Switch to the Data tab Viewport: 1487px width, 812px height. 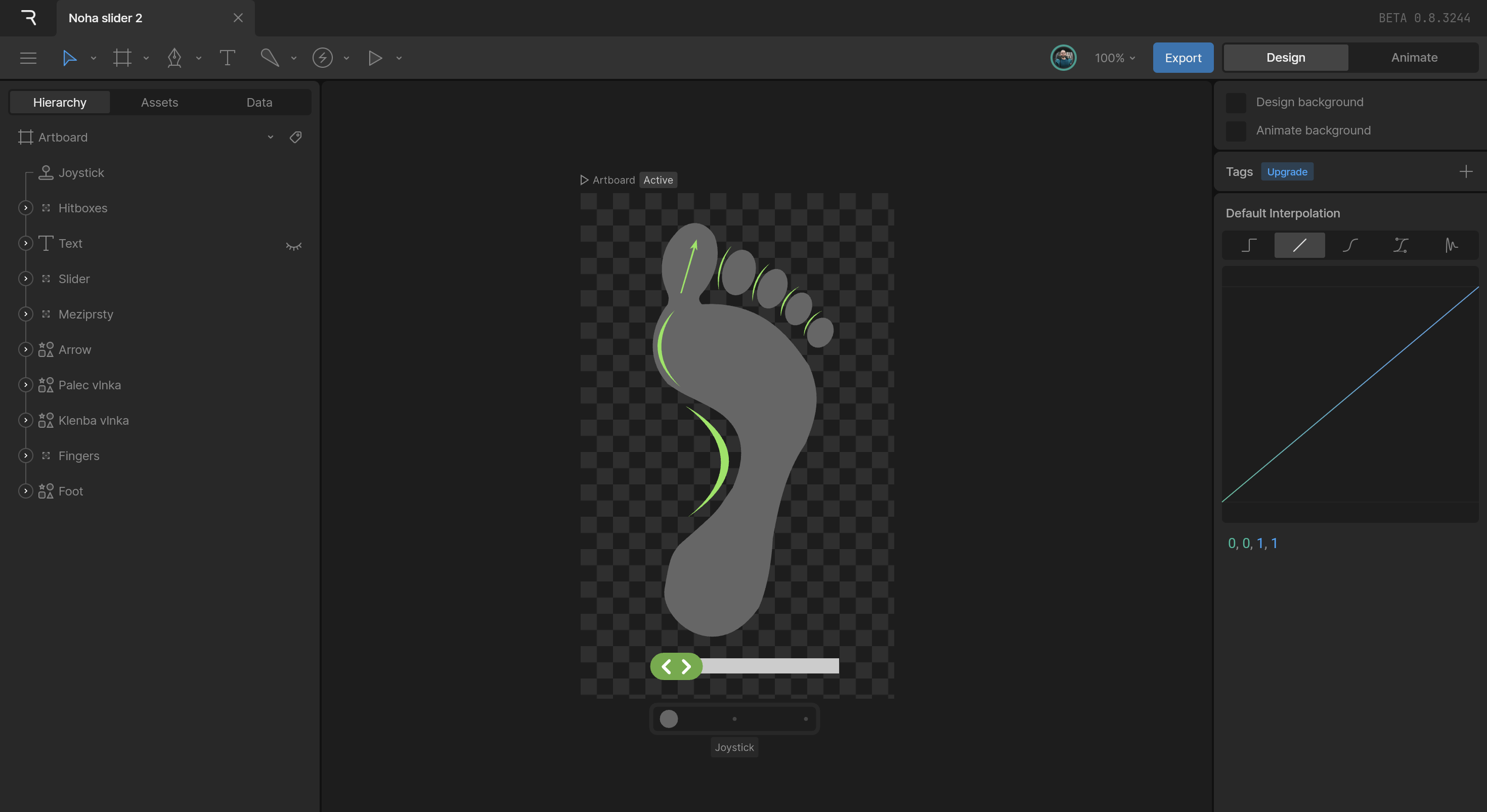259,102
